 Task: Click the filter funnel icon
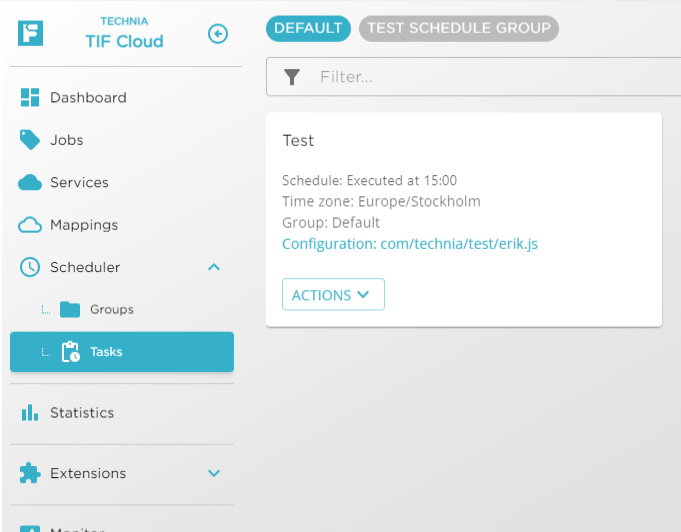[292, 77]
